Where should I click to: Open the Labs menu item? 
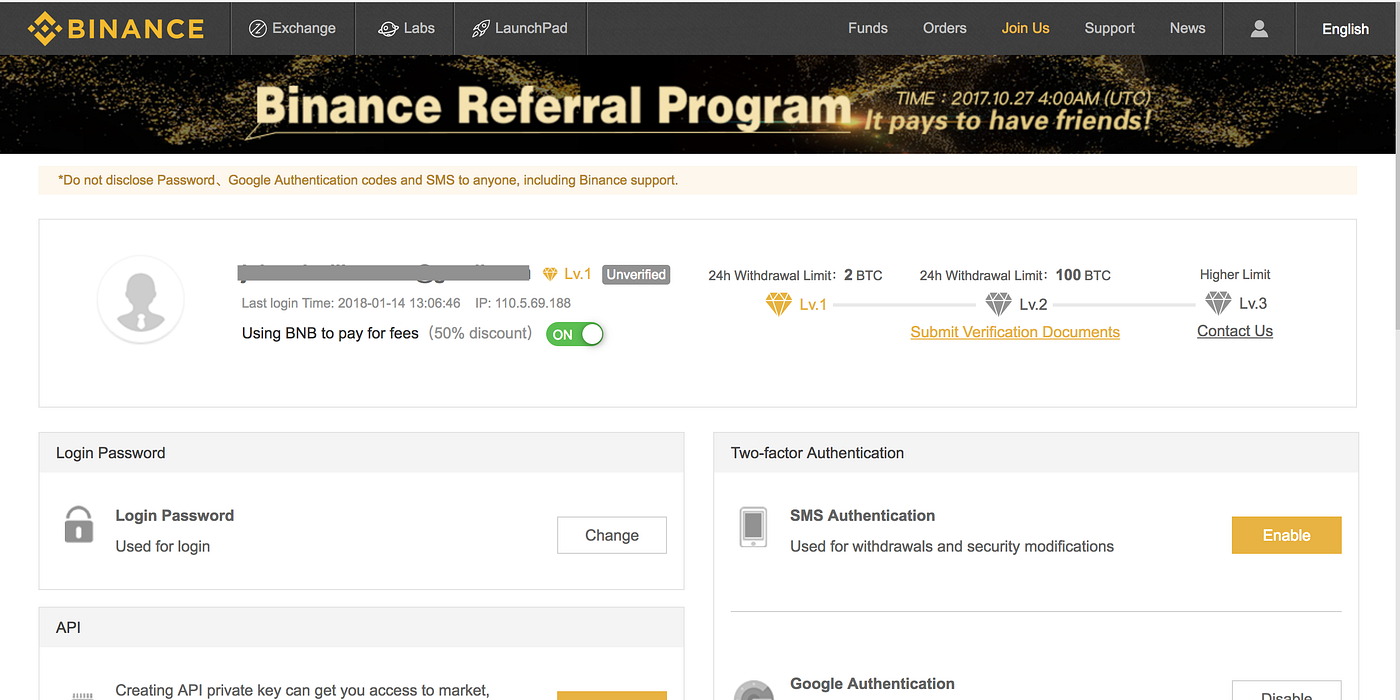[406, 28]
